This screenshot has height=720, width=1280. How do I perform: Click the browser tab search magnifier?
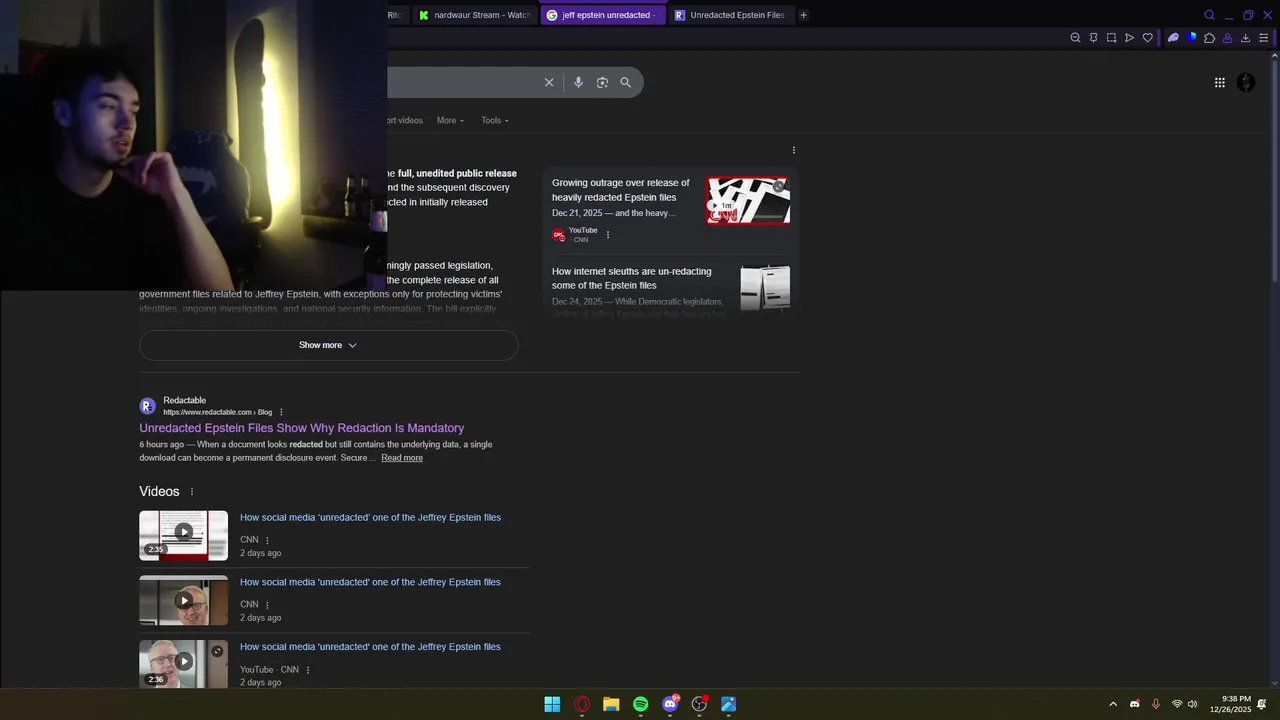pyautogui.click(x=1209, y=15)
